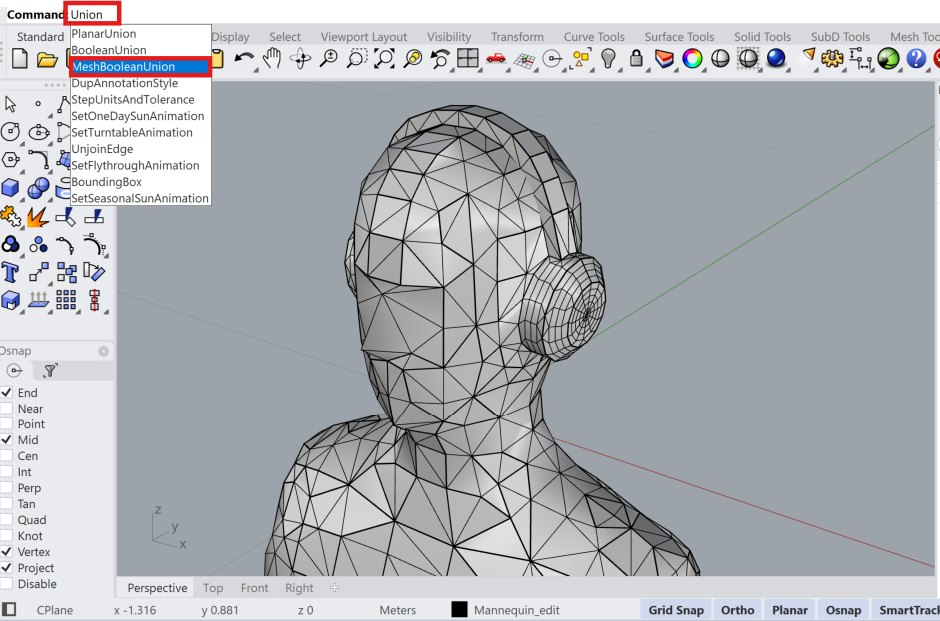Choose StepUnitsAndTolerance from the list
The image size is (940, 621).
pyautogui.click(x=140, y=100)
